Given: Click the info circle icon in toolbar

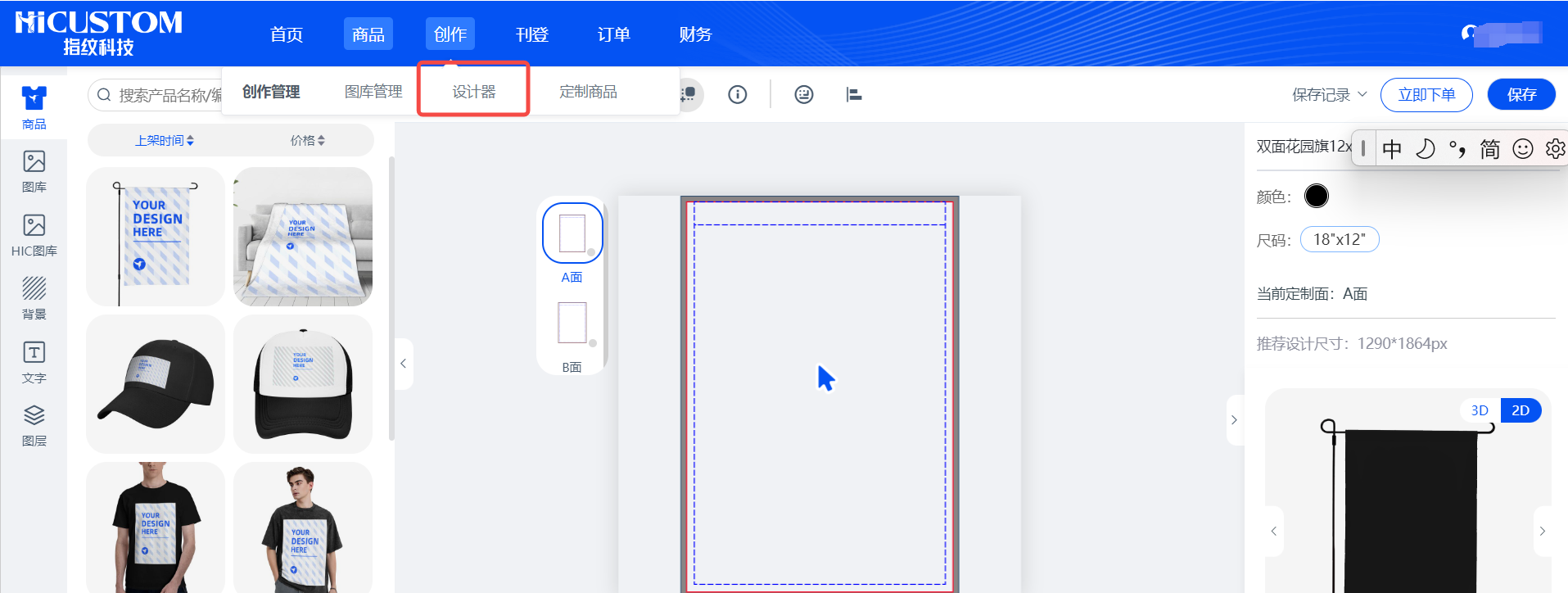Looking at the screenshot, I should click(738, 94).
